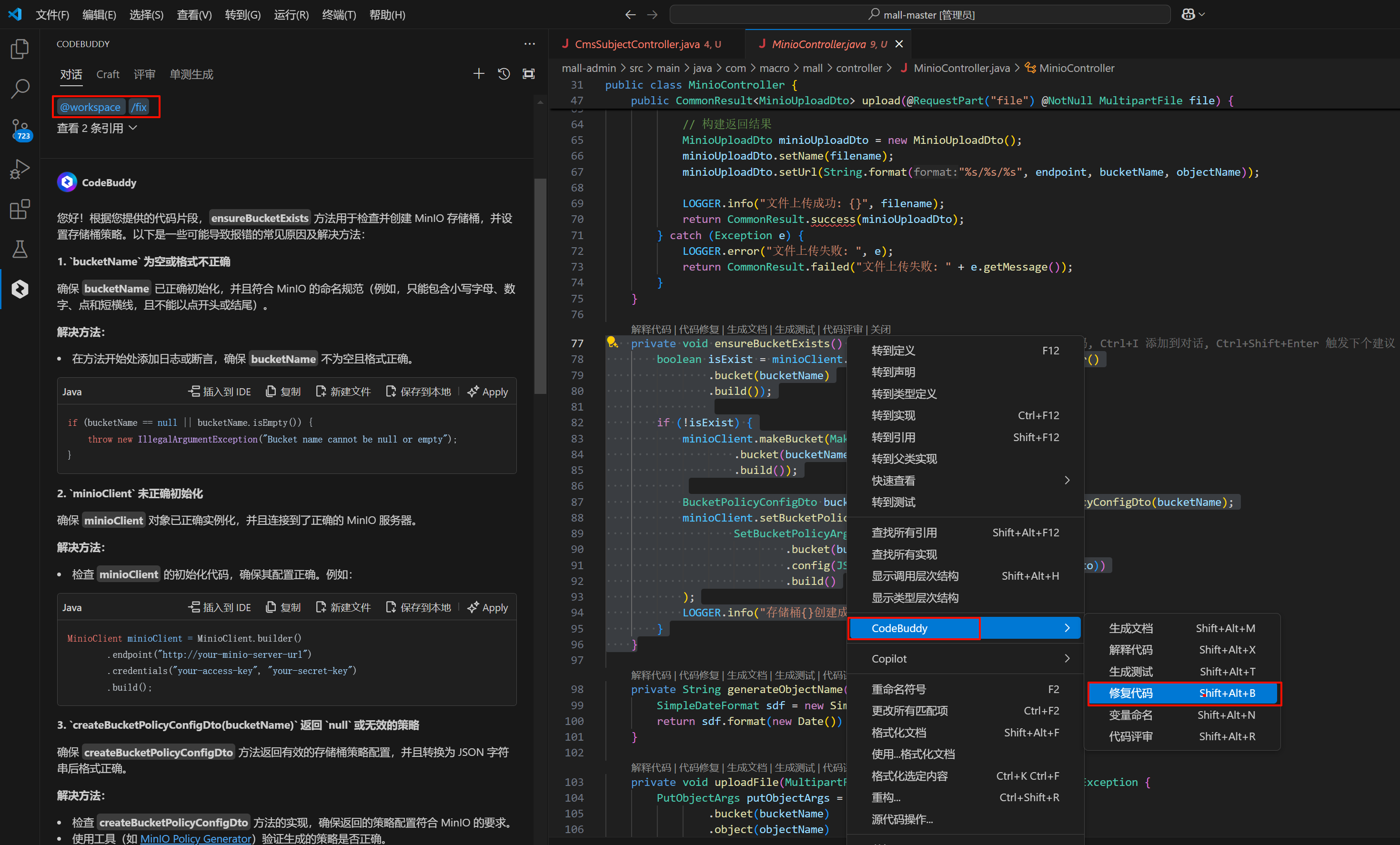Open the Run and Debug view
Image resolution: width=1400 pixels, height=845 pixels.
coord(20,169)
